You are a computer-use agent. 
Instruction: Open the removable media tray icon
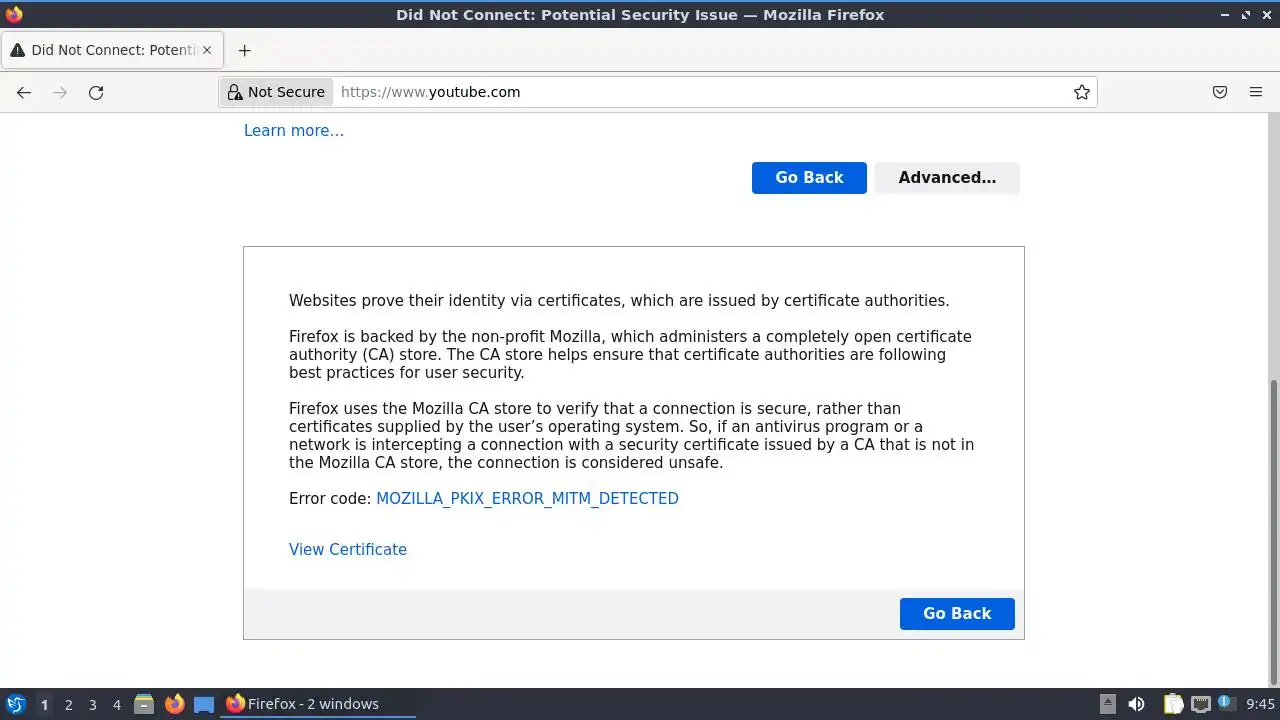1107,704
